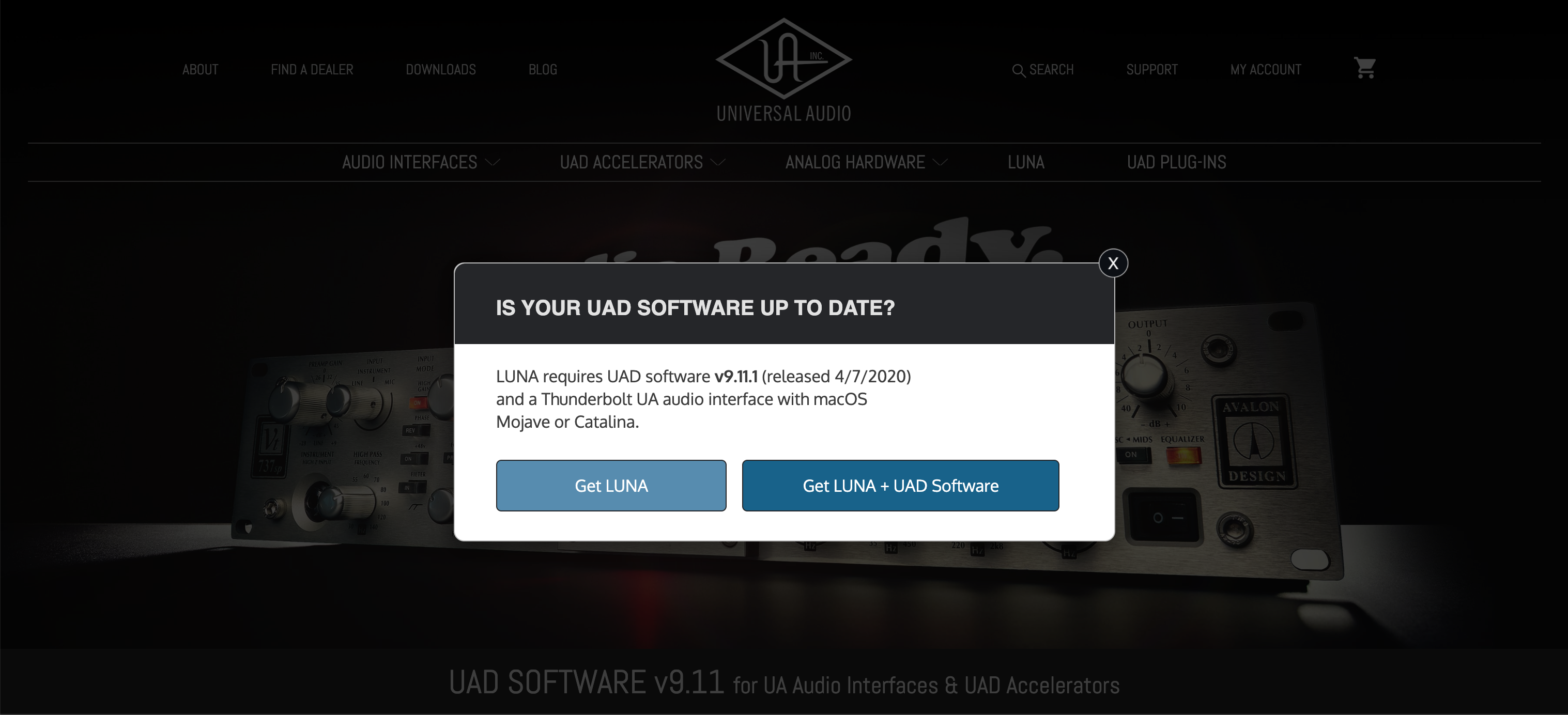The width and height of the screenshot is (1568, 715).
Task: Click the Universal Audio wordmark text
Action: 783,114
